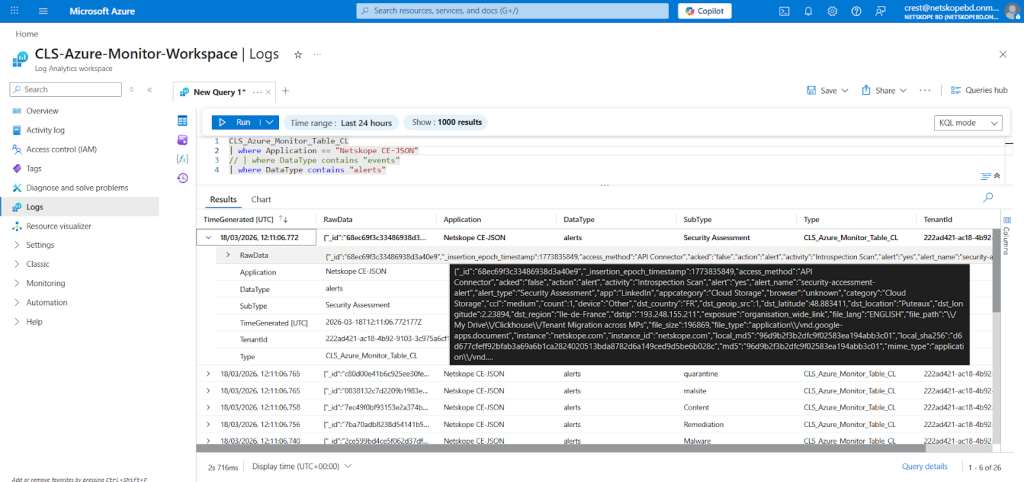Open the notifications bell
The image size is (1024, 482).
[x=808, y=11]
